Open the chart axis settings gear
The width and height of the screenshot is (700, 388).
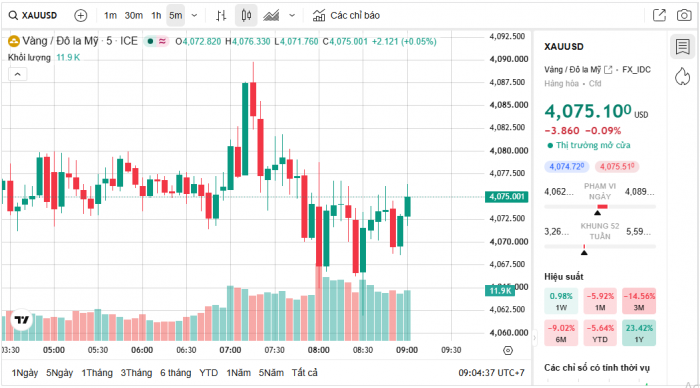(508, 350)
